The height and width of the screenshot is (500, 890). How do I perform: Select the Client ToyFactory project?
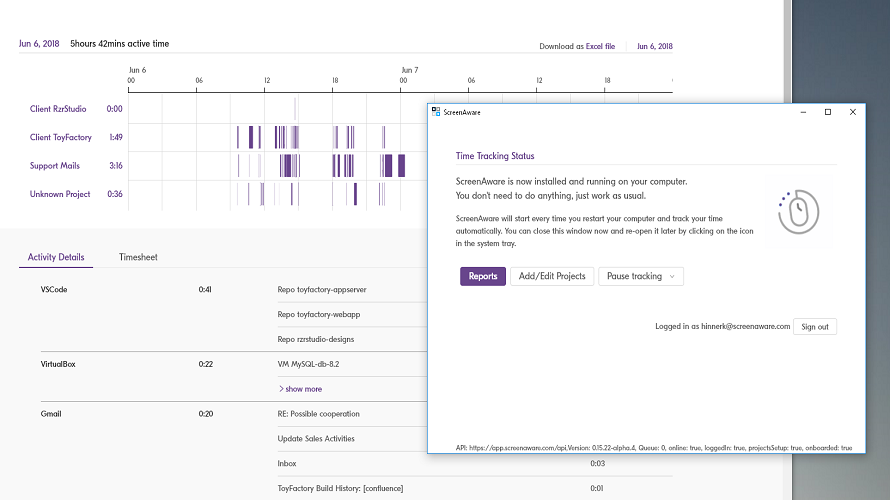[61, 137]
